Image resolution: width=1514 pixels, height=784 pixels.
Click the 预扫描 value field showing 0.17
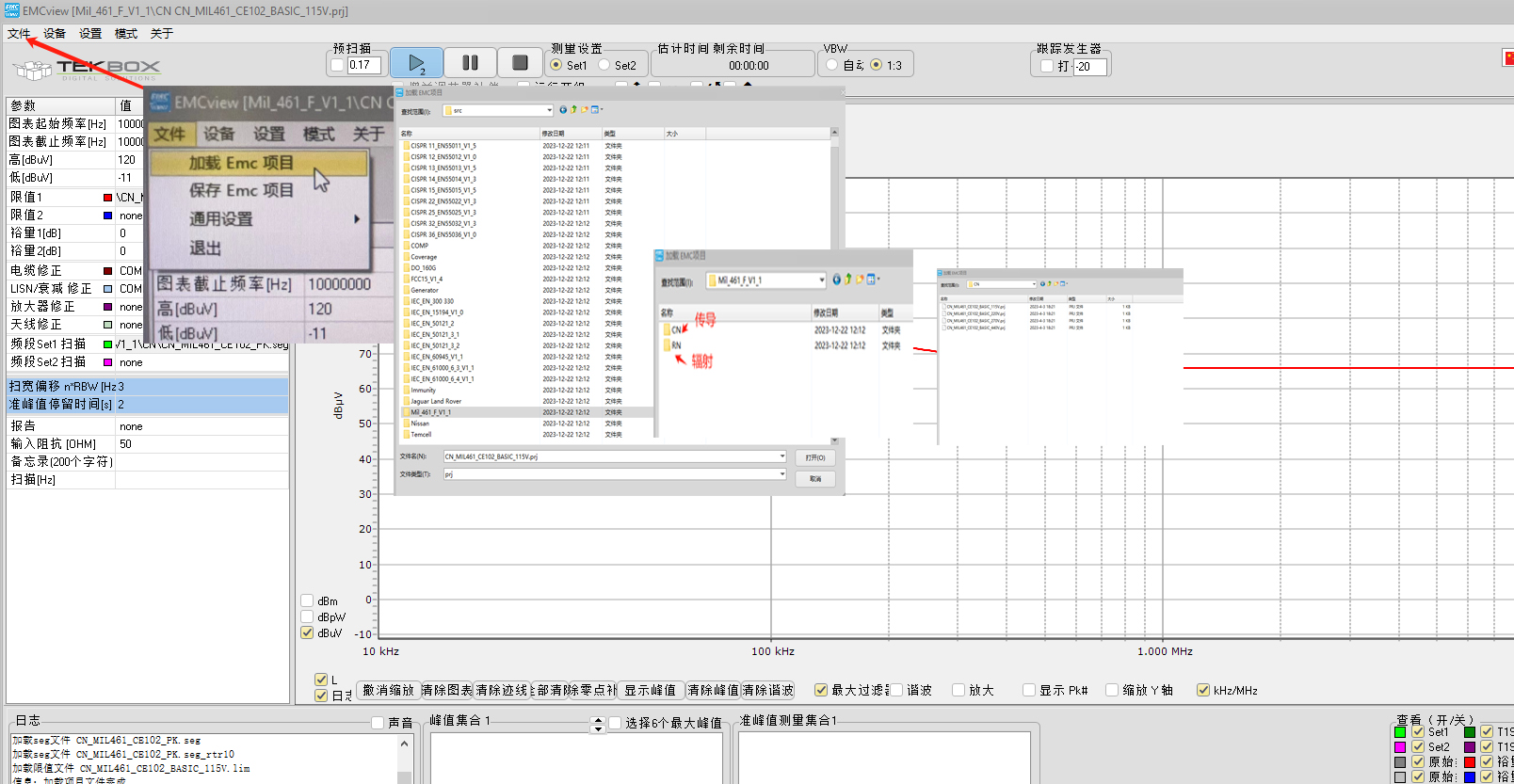[x=364, y=65]
